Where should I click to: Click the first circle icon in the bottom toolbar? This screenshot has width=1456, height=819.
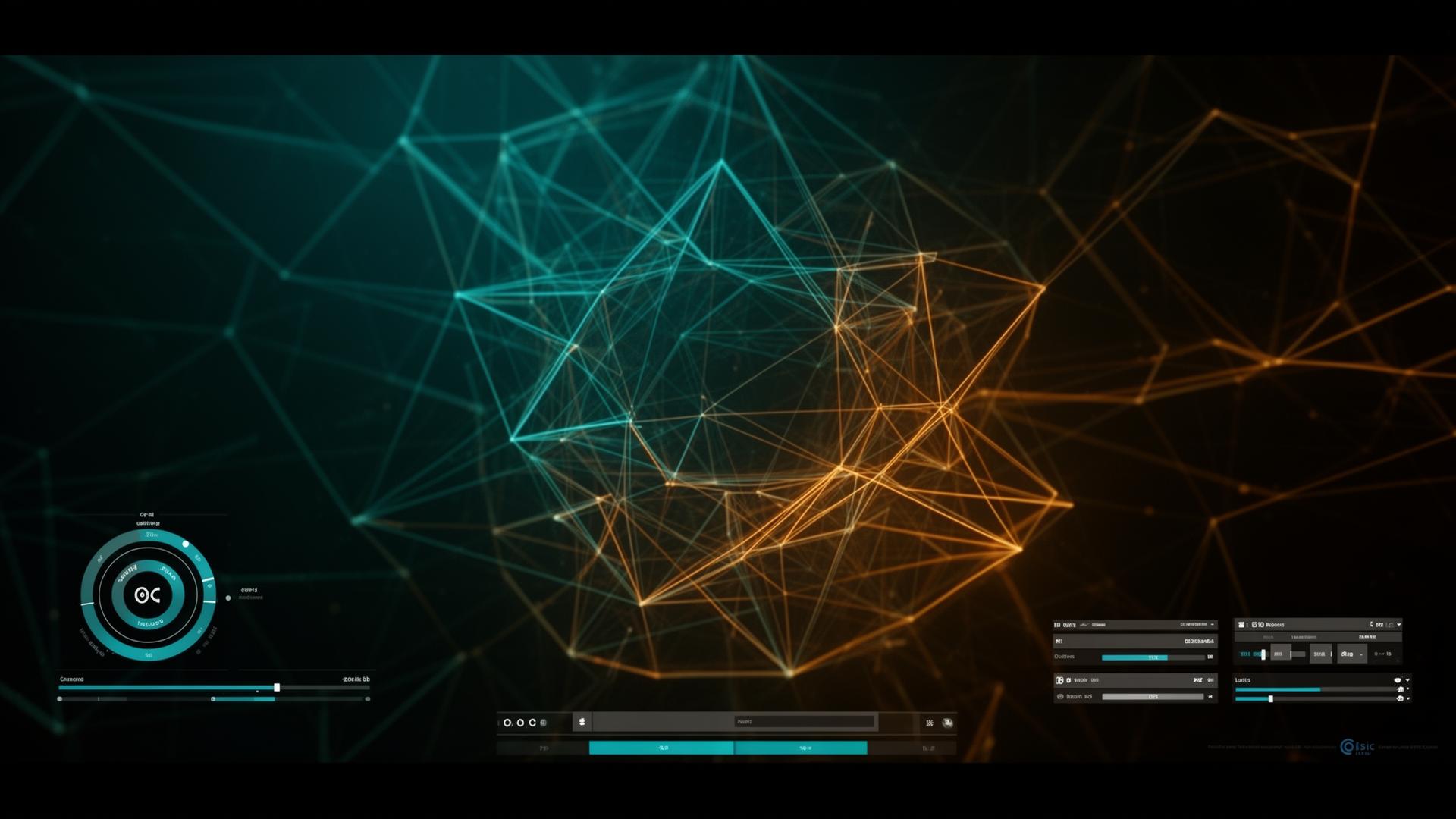coord(507,723)
